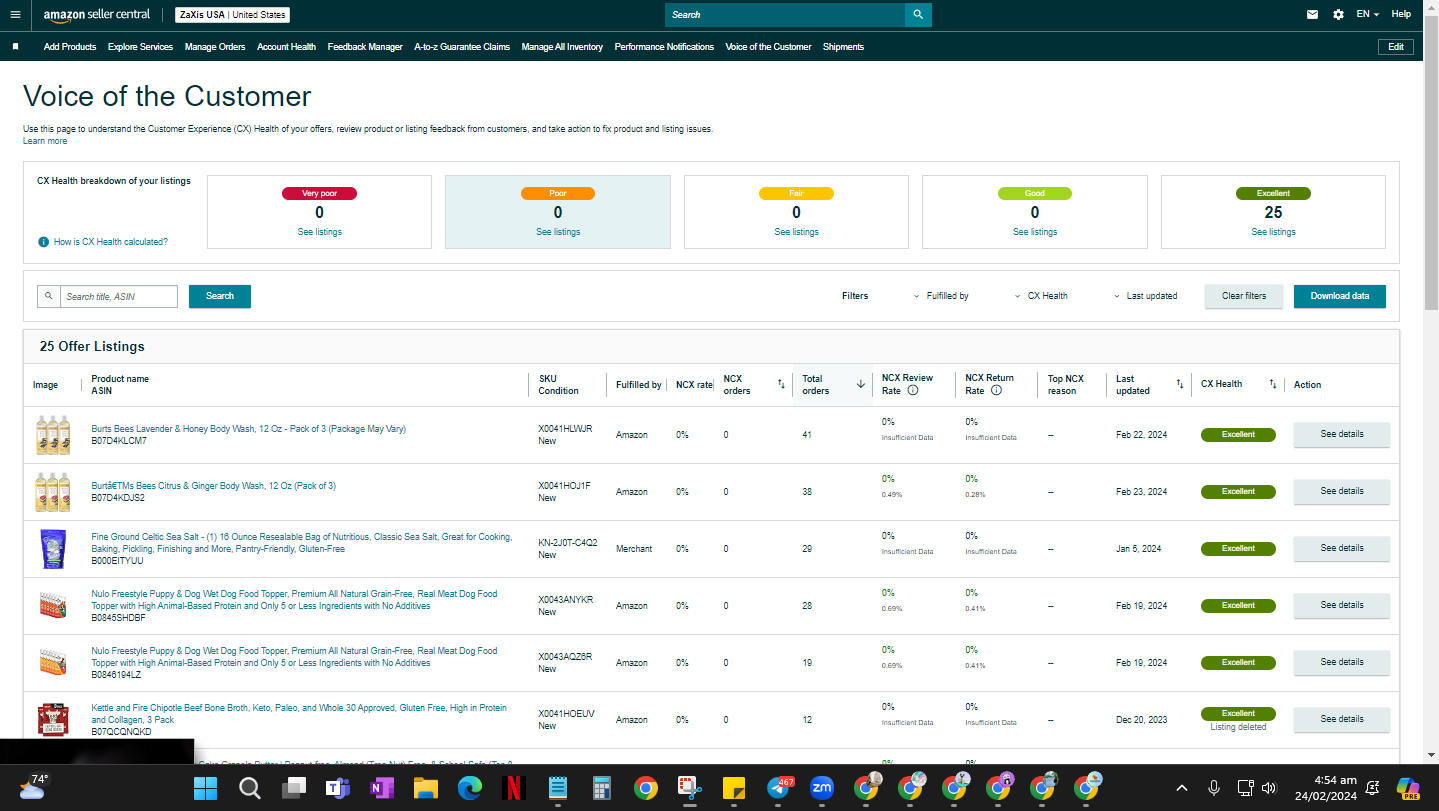Image resolution: width=1439 pixels, height=811 pixels.
Task: Click the Help link in header
Action: [1401, 14]
